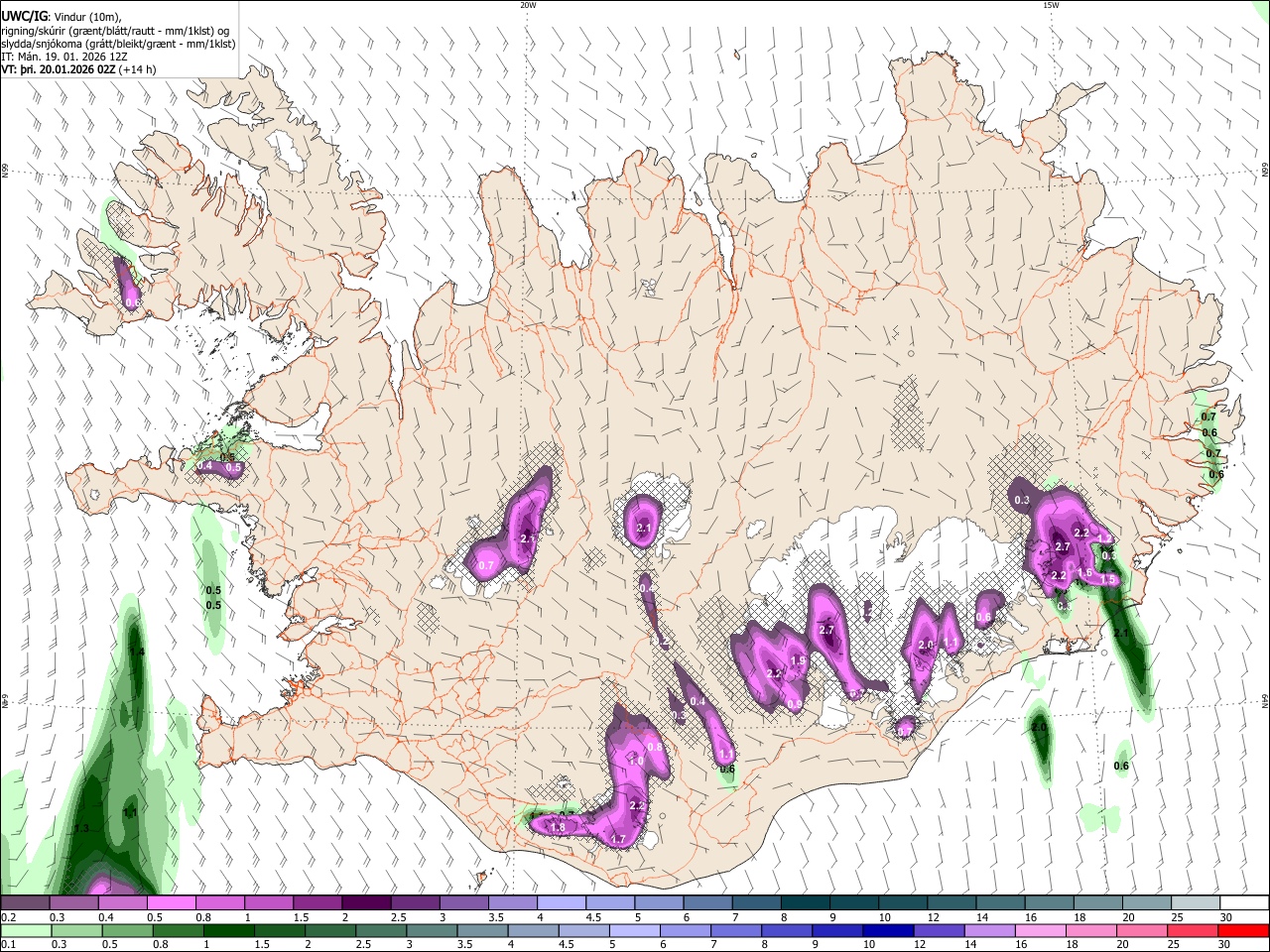Select the '1.3' value in green rain band
The image size is (1270, 952).
[x=81, y=828]
